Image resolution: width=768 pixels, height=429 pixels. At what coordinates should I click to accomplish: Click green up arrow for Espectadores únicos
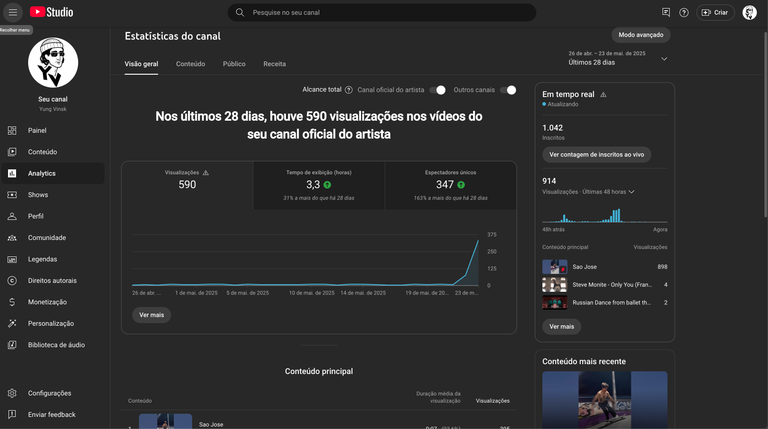461,185
